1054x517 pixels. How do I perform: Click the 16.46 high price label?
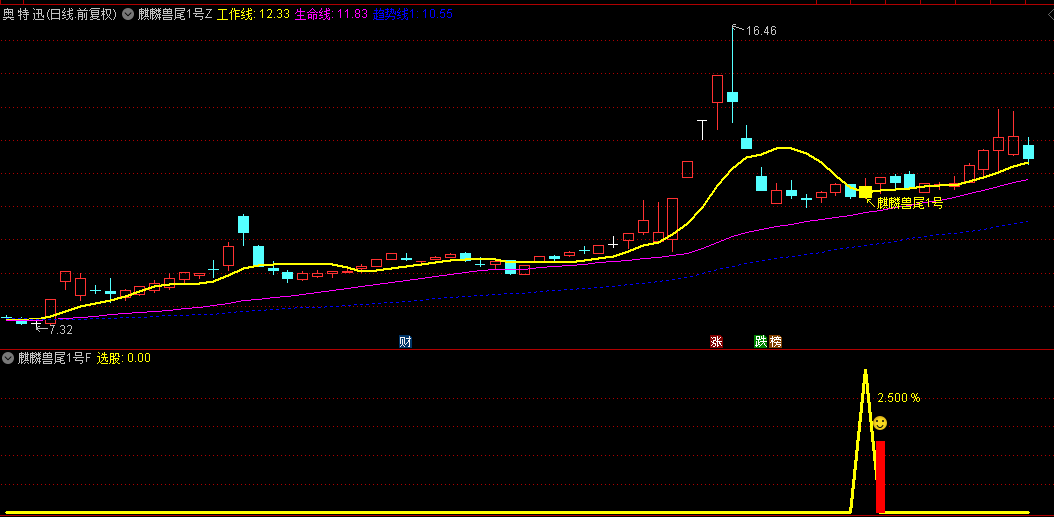tap(761, 31)
